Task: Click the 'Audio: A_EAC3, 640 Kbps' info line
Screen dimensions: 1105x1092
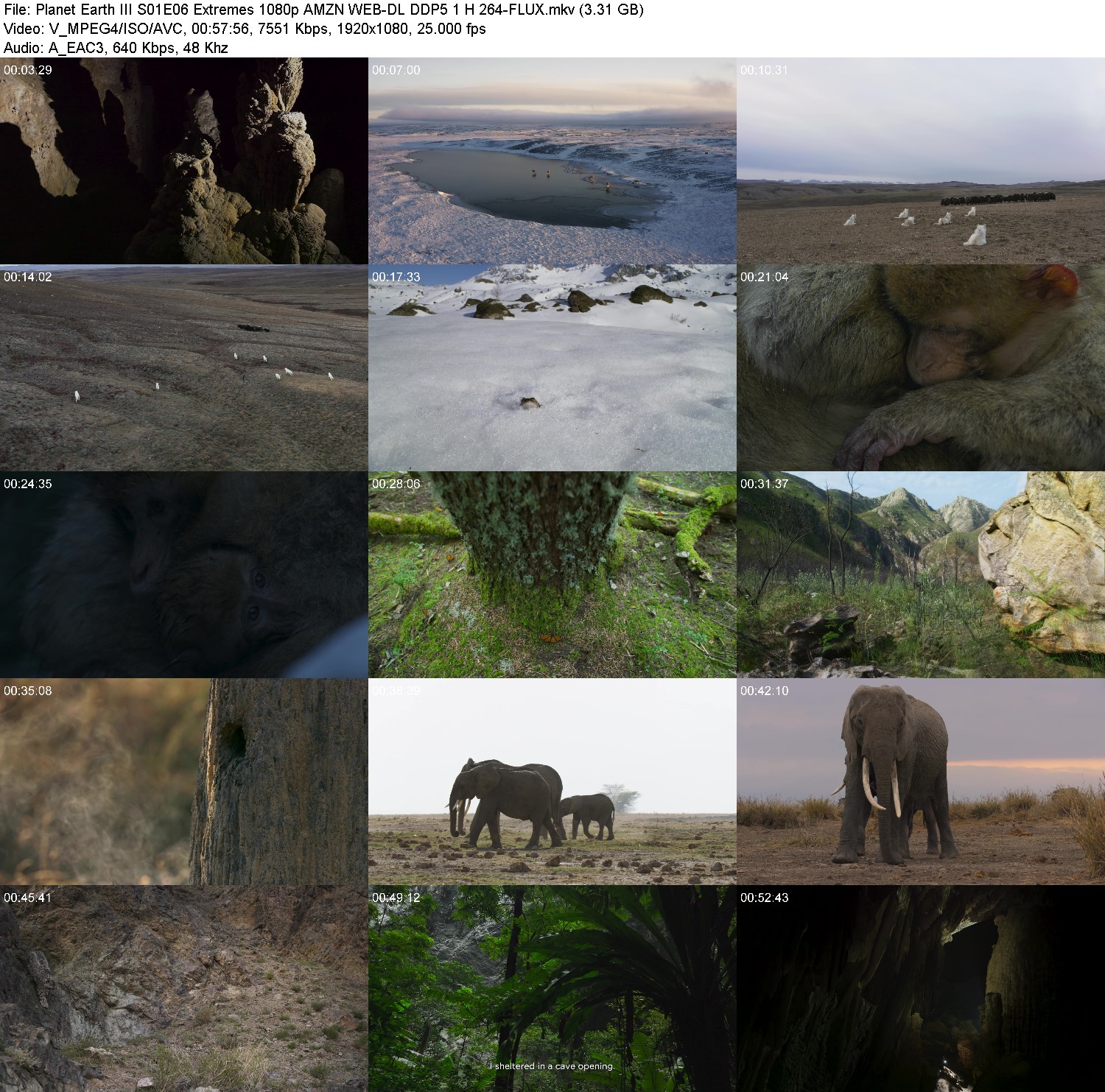Action: (x=116, y=48)
